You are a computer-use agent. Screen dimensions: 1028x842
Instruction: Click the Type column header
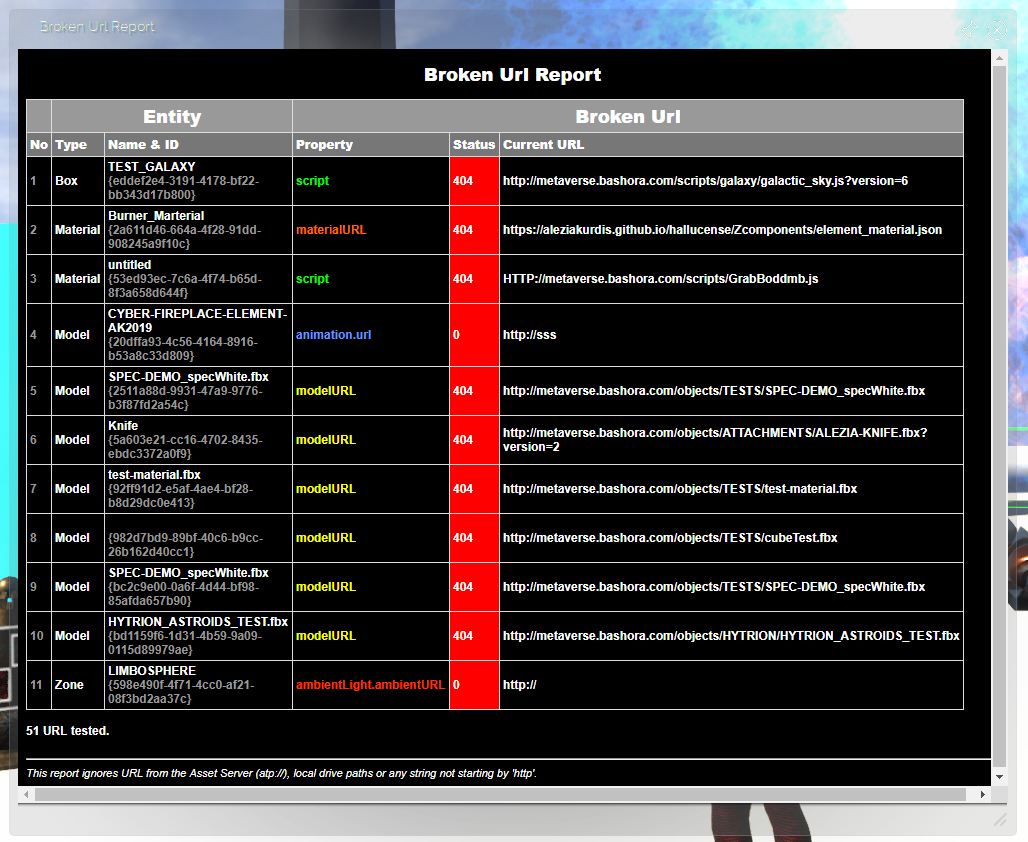coord(78,144)
